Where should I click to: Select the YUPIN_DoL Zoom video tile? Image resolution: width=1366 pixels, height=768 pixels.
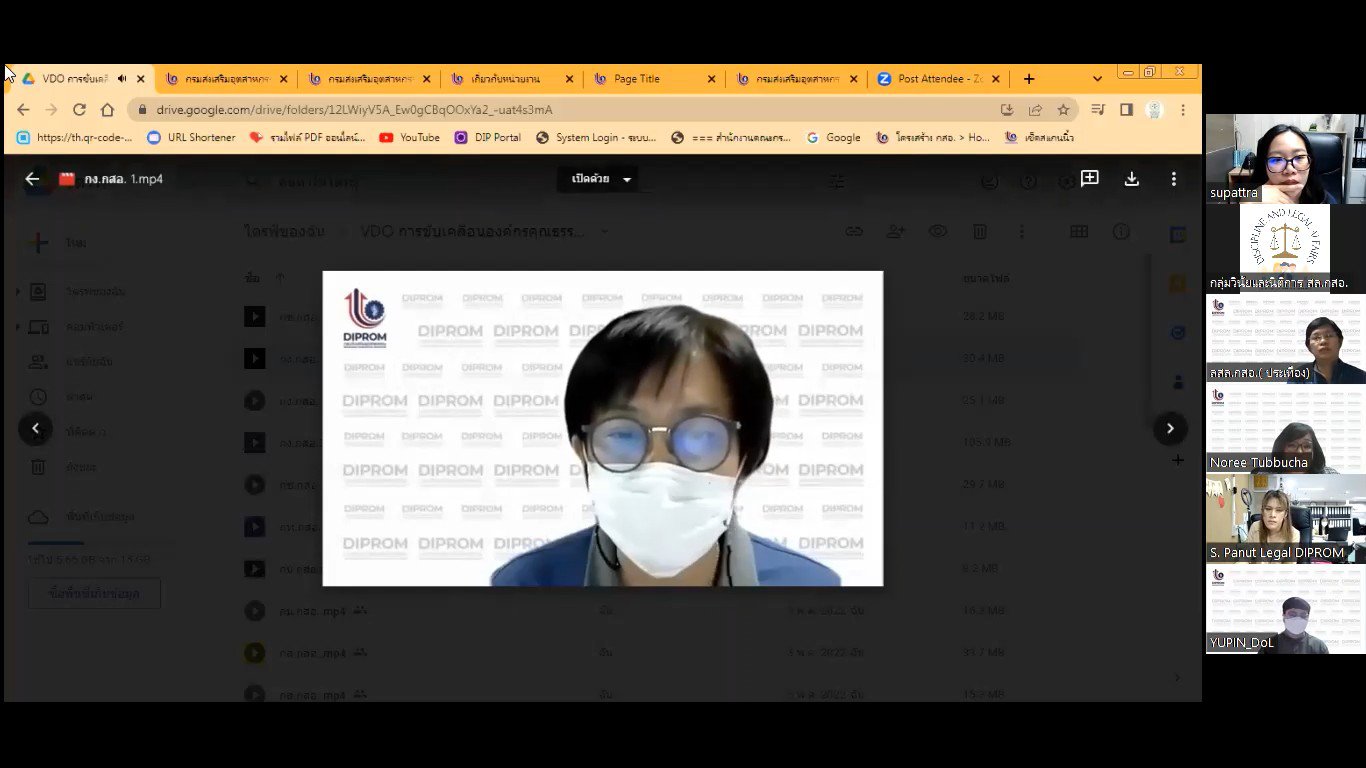click(1285, 608)
